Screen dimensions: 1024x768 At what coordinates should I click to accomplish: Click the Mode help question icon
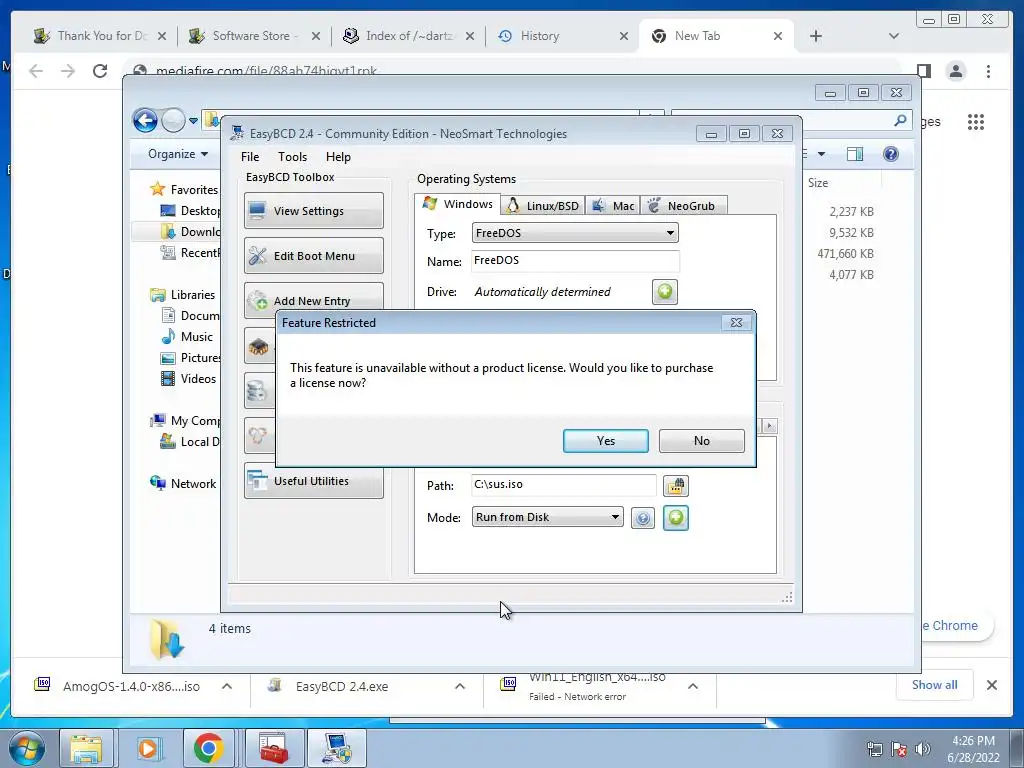[x=643, y=519]
